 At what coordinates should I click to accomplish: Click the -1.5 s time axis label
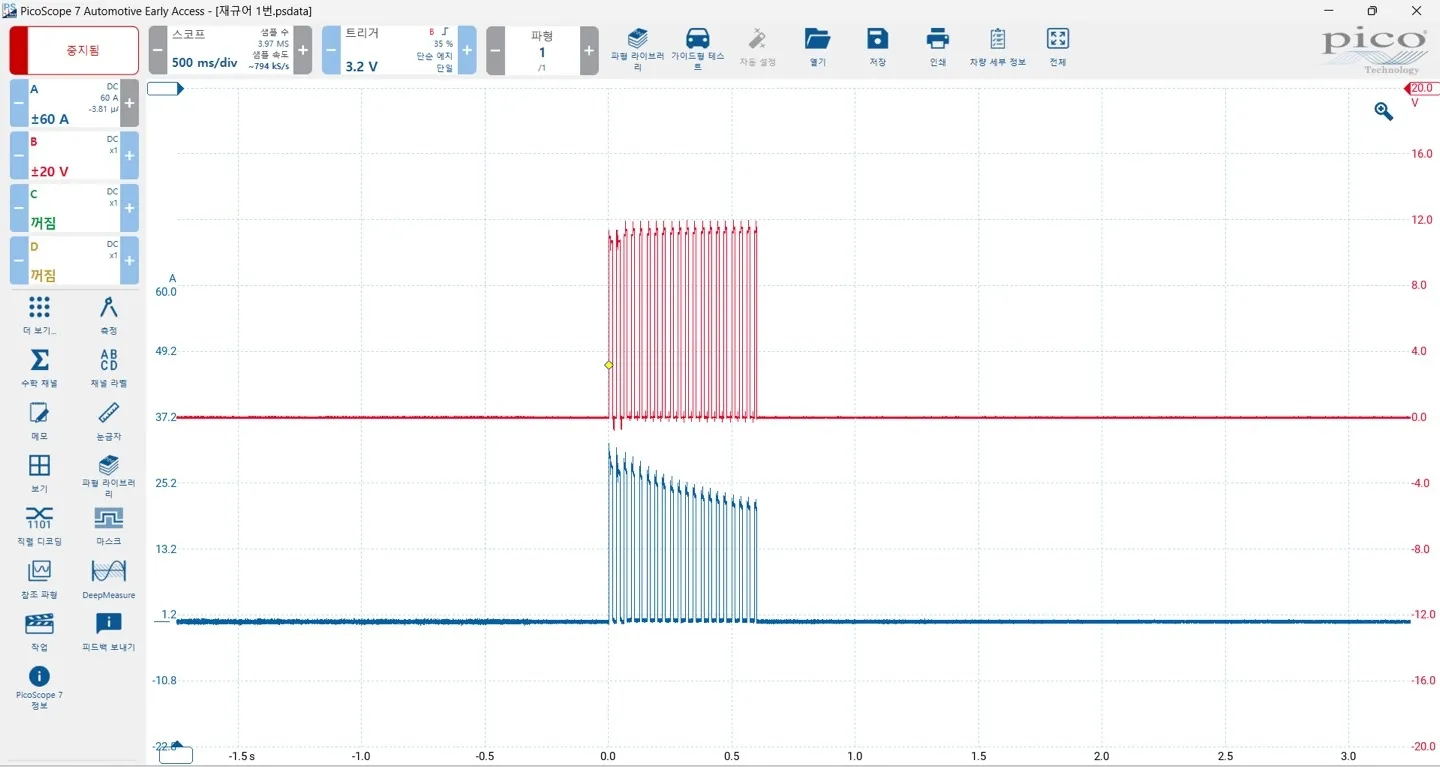click(241, 756)
